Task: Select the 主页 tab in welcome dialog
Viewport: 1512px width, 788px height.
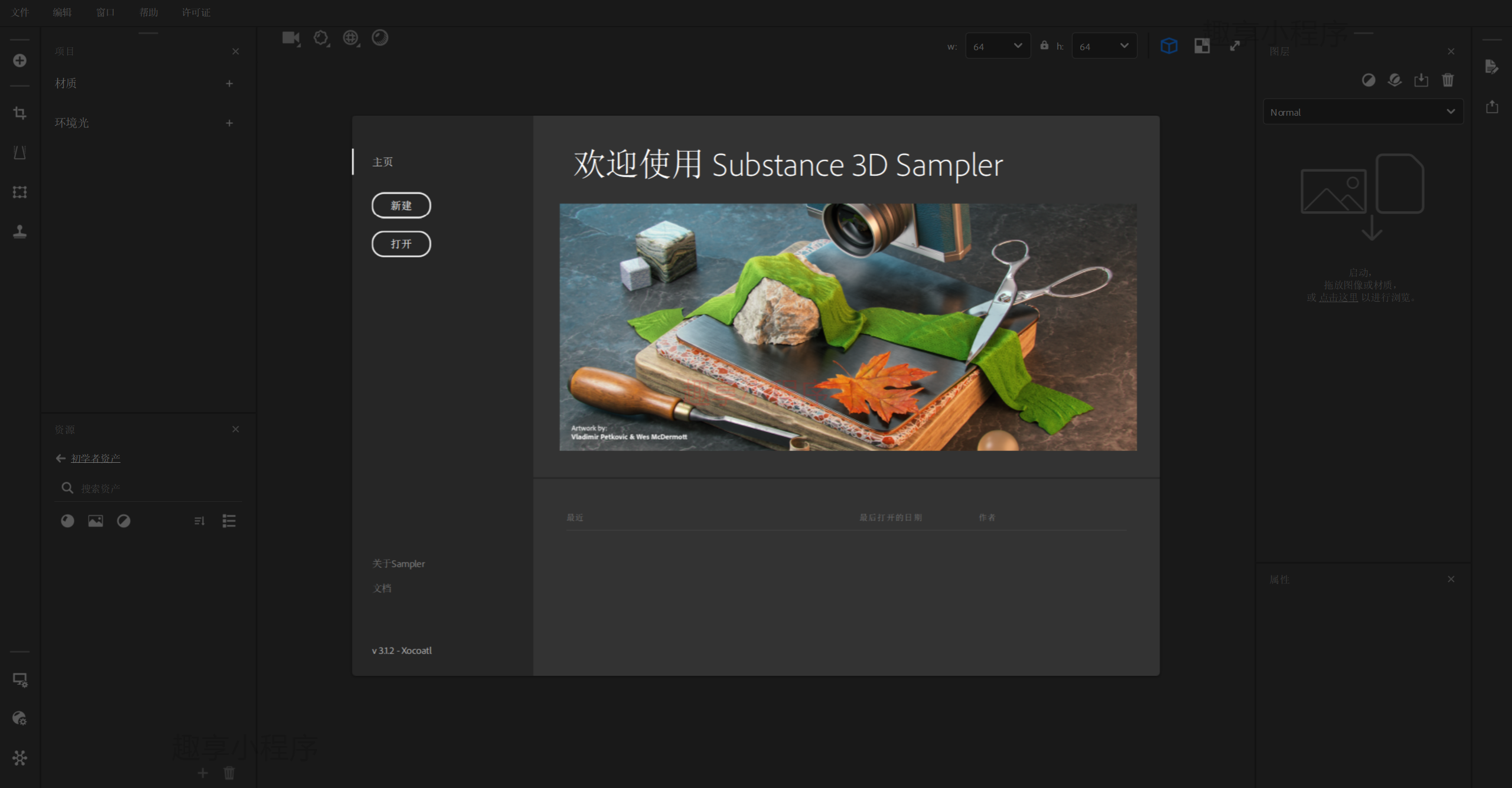Action: pos(383,162)
